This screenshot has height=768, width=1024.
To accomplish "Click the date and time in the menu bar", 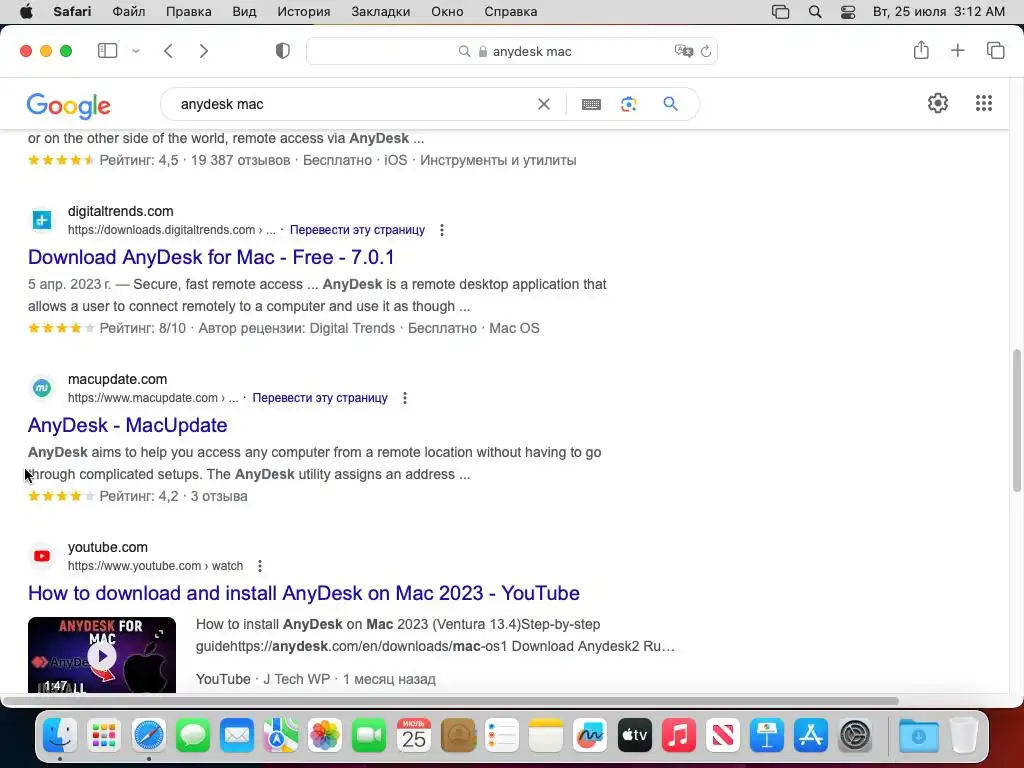I will coord(938,12).
